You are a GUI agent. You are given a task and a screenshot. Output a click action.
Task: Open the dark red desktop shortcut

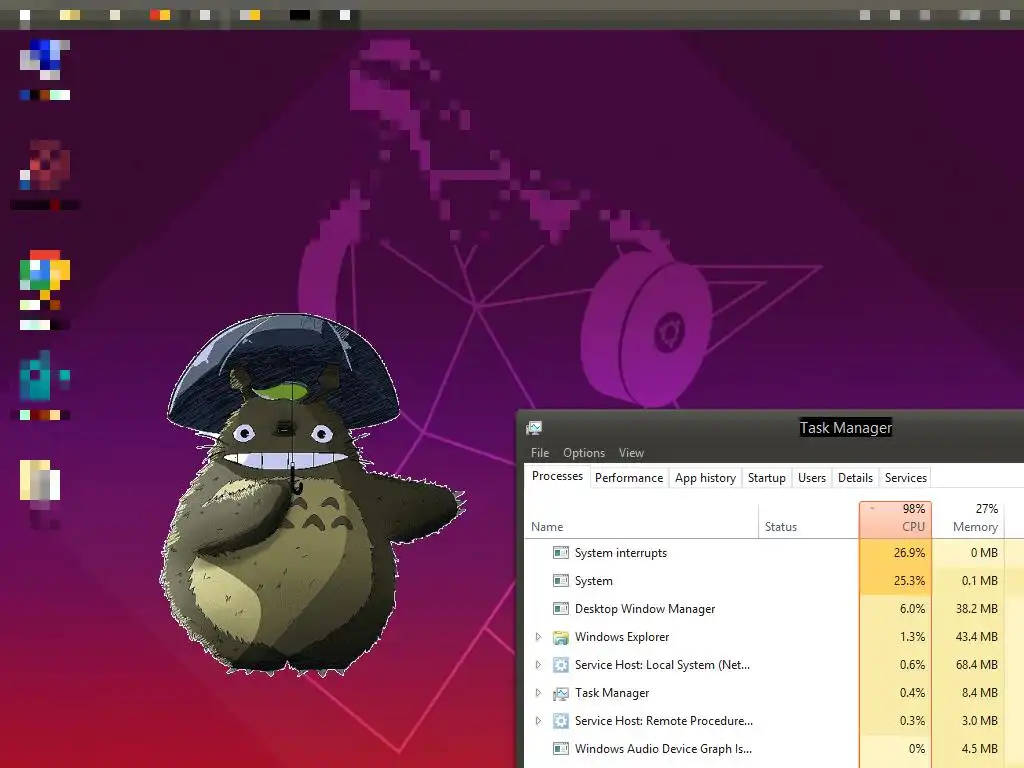[x=44, y=174]
